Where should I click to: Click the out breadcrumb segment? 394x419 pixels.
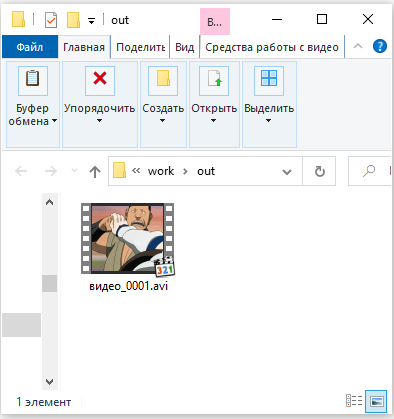(206, 171)
